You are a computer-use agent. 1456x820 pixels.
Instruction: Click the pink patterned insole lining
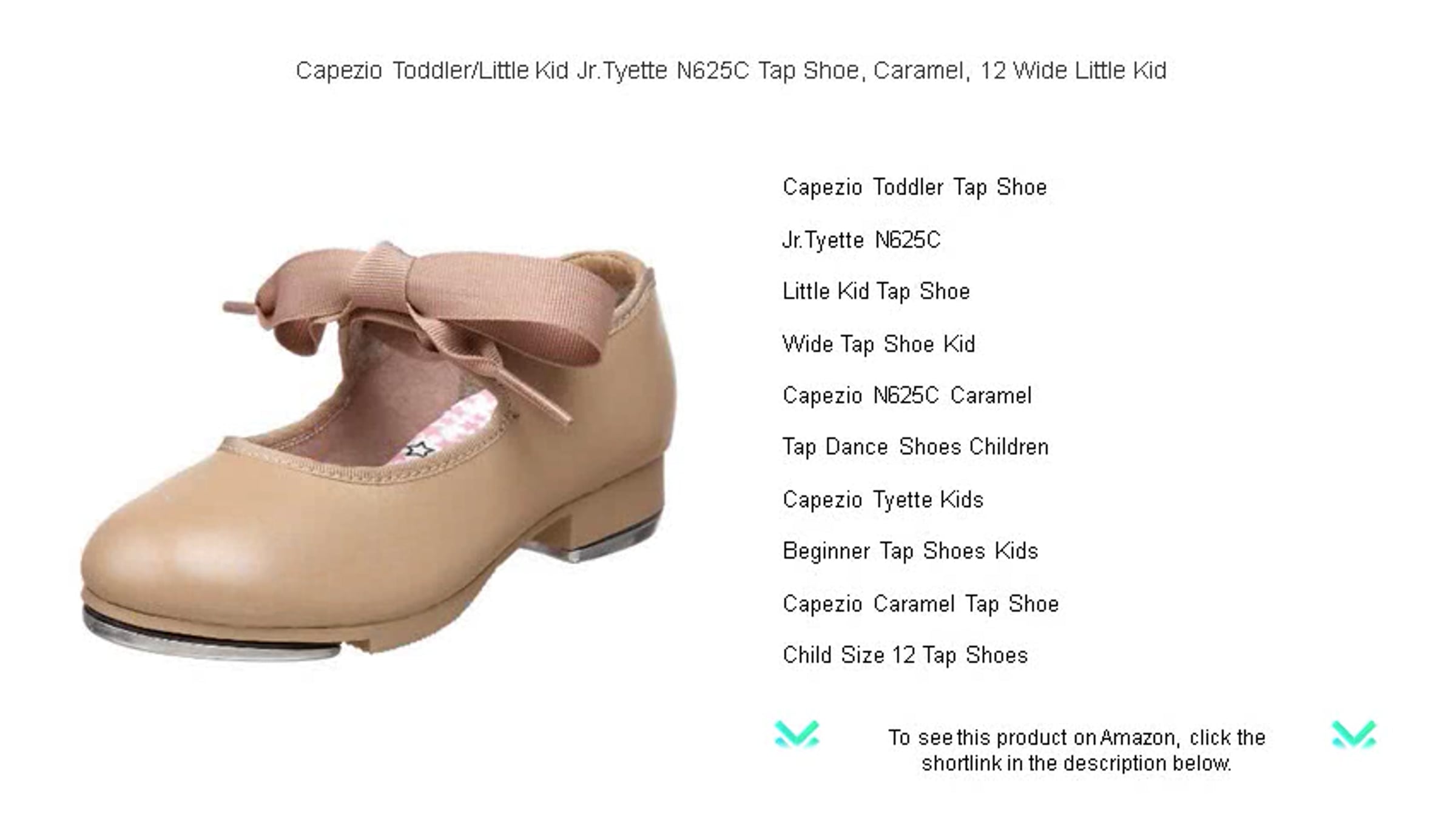coord(449,425)
